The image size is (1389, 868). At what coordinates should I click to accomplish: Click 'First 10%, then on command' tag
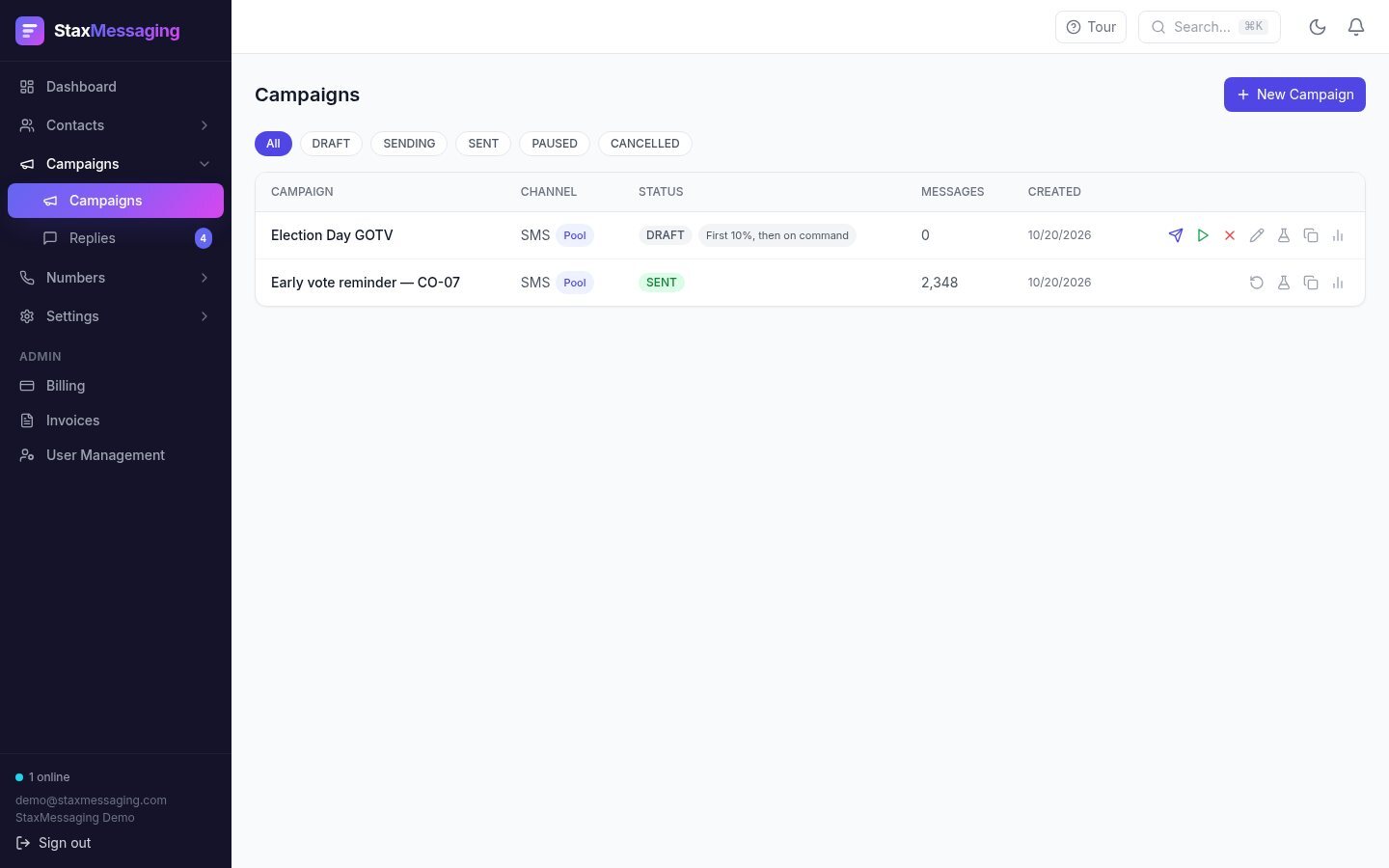click(777, 235)
